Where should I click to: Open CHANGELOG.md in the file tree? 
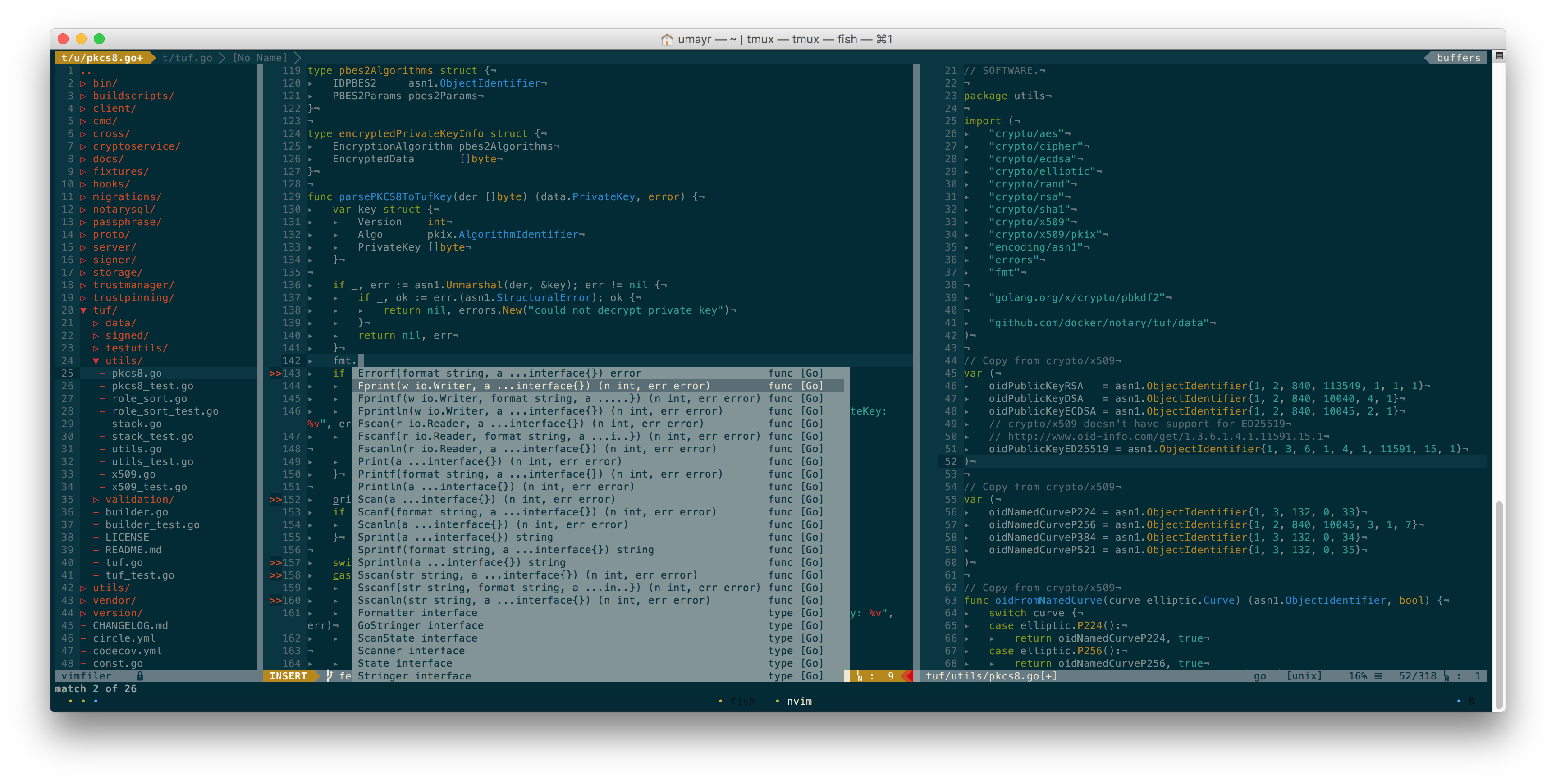[x=130, y=626]
